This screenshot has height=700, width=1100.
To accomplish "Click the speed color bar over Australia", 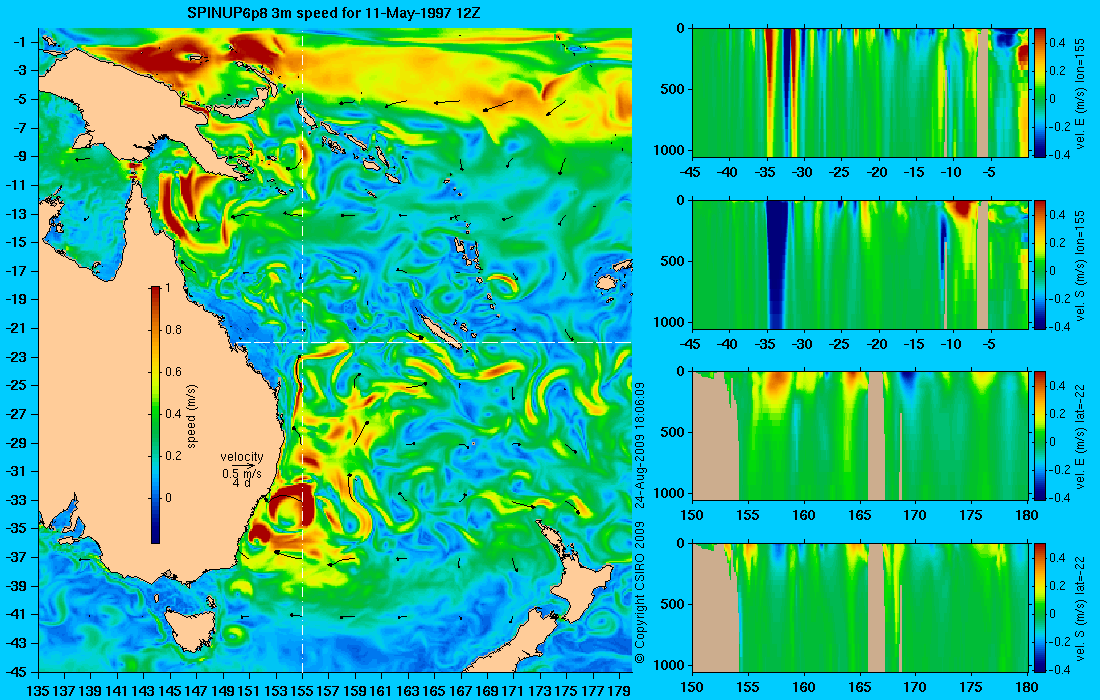I will coord(155,415).
